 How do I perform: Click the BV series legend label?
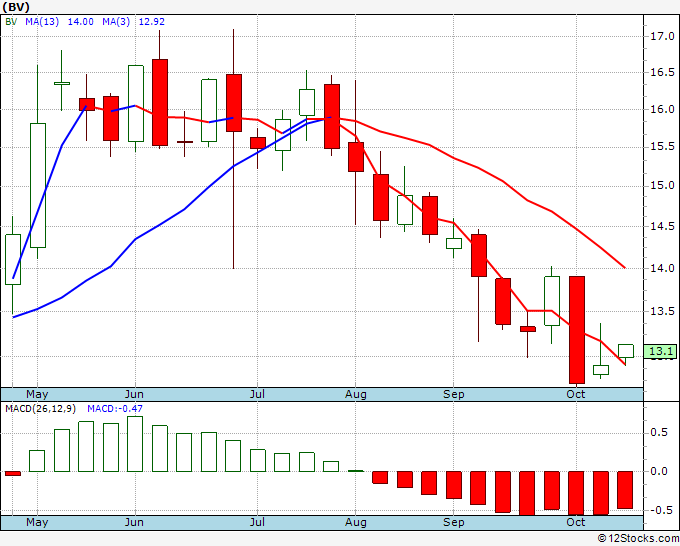click(x=11, y=22)
